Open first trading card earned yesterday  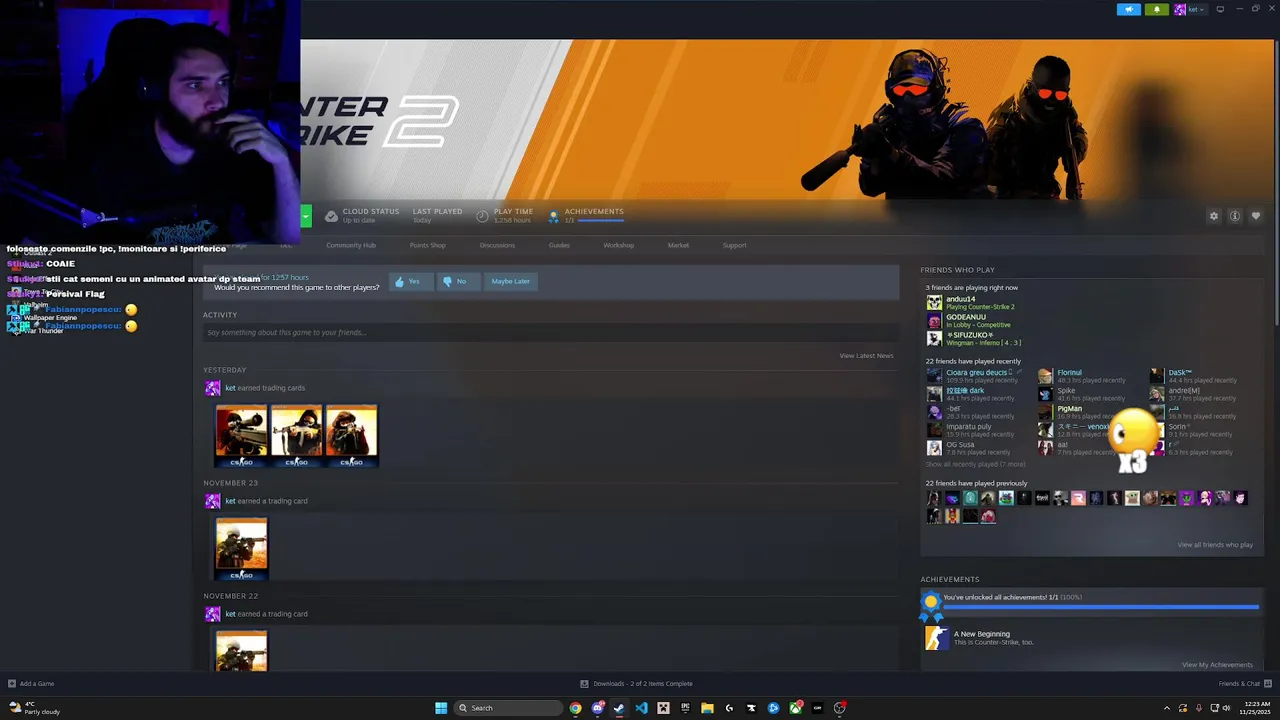[x=241, y=436]
